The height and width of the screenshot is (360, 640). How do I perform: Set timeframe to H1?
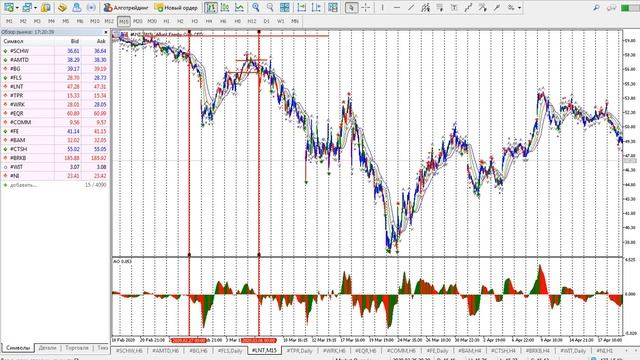[x=167, y=21]
